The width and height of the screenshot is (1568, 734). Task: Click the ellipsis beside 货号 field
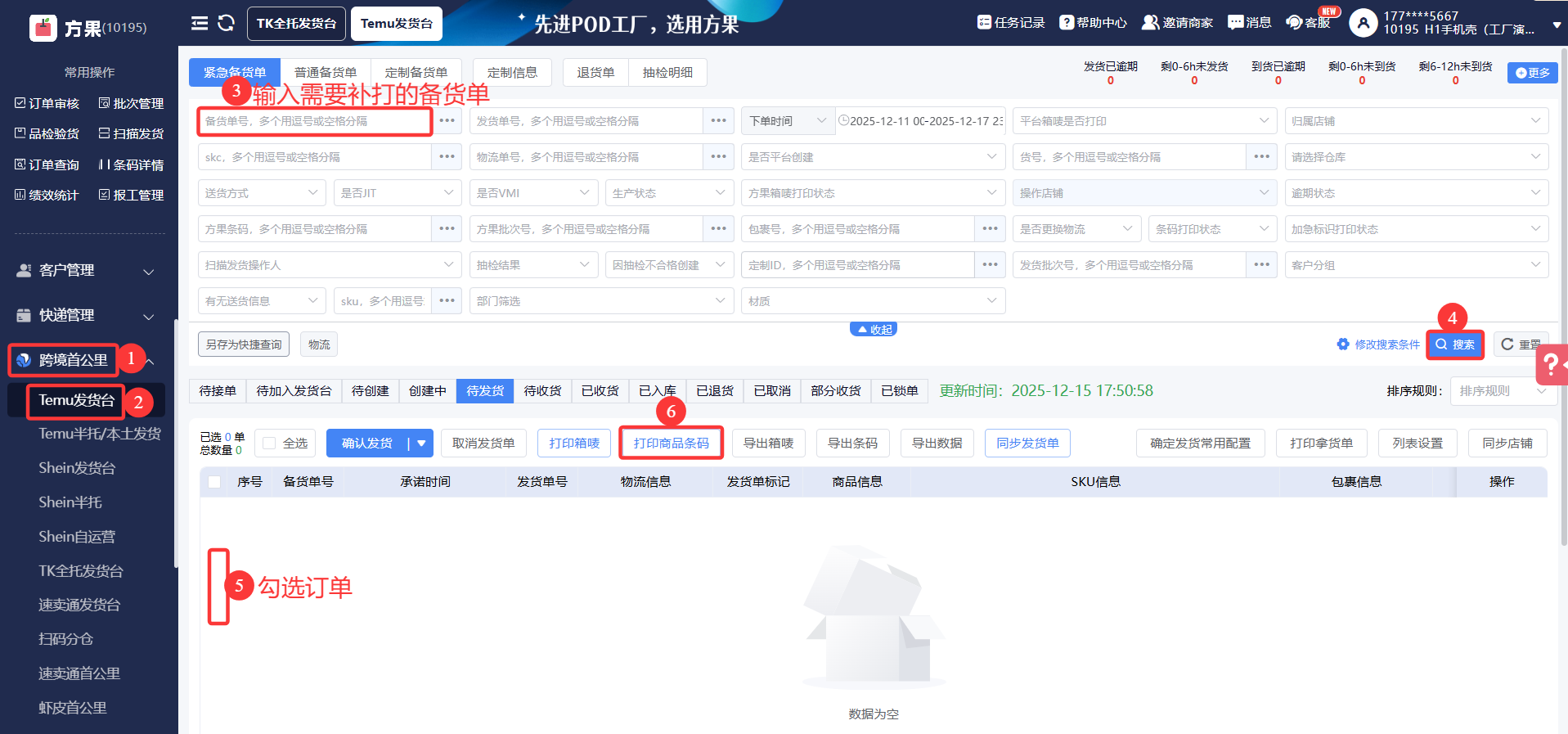pos(1262,157)
